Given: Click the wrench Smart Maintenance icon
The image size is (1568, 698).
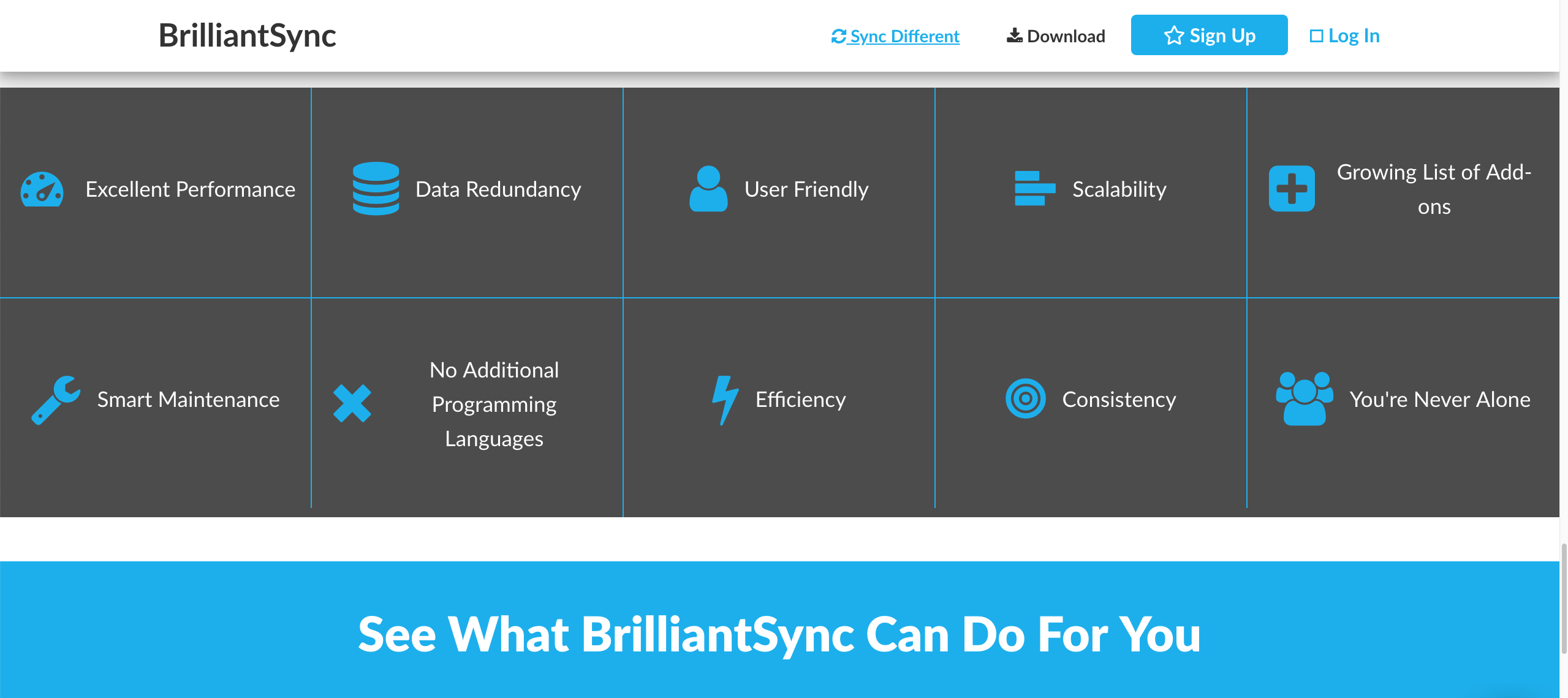Looking at the screenshot, I should coord(56,400).
